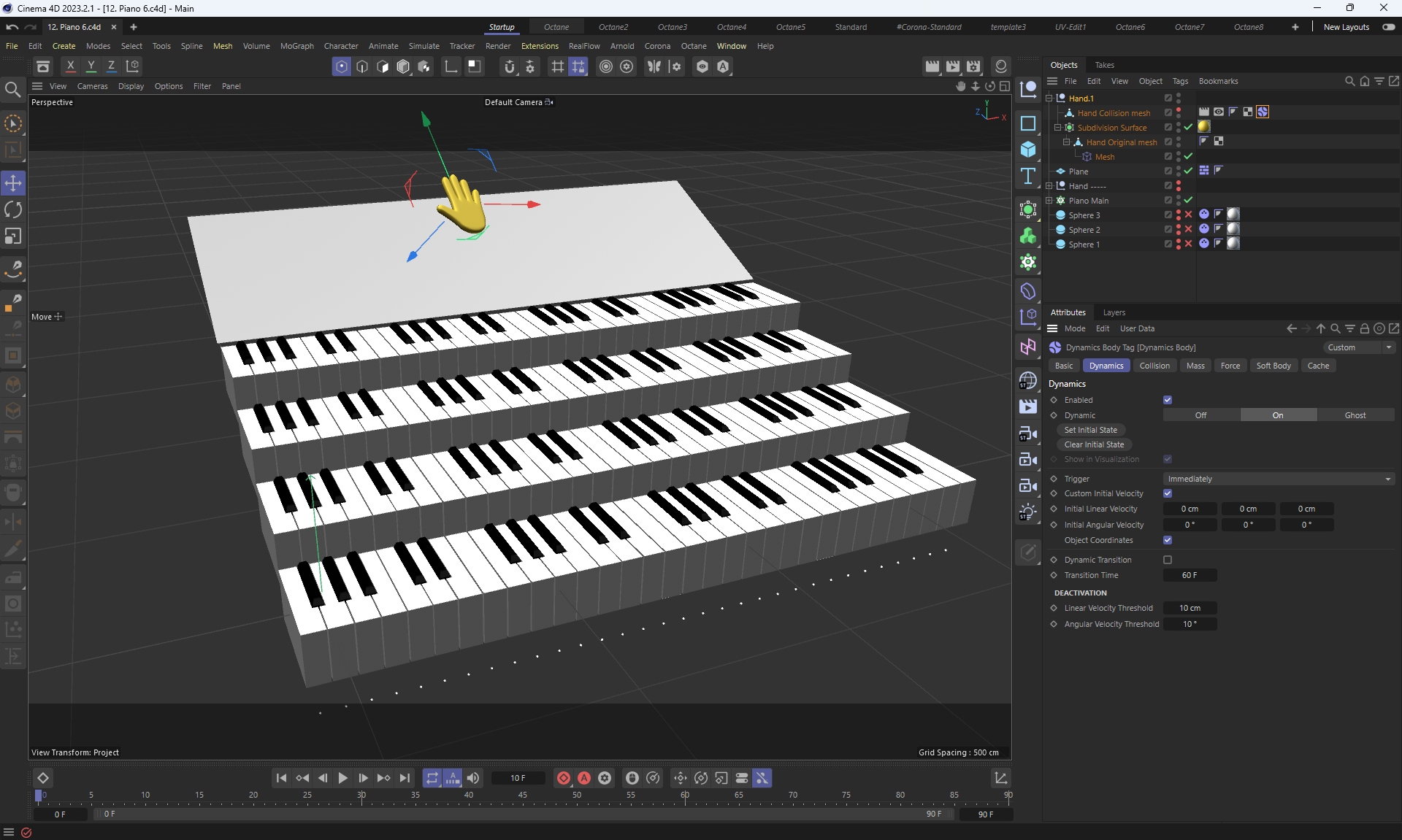Disable the Custom Initial Velocity checkbox
1402x840 pixels.
tap(1168, 494)
